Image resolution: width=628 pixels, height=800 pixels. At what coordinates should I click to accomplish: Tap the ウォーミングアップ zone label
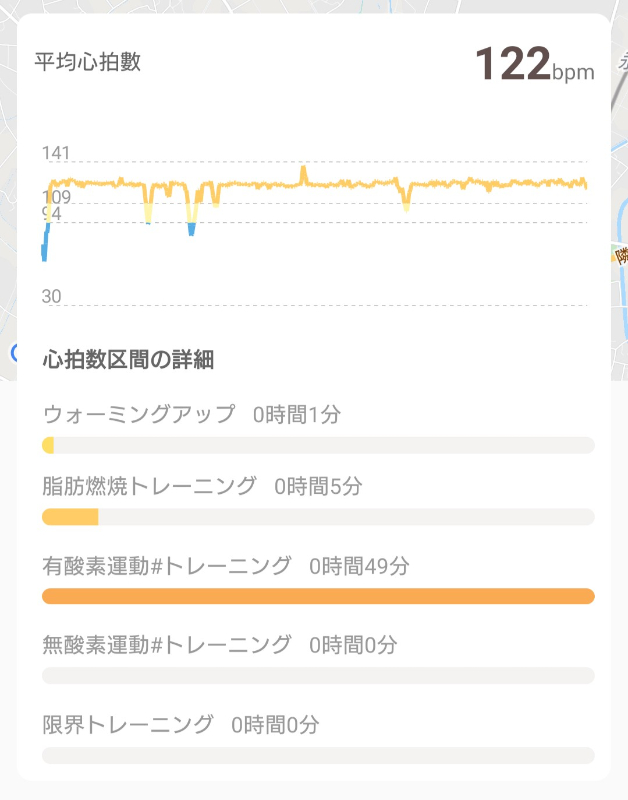[x=139, y=414]
